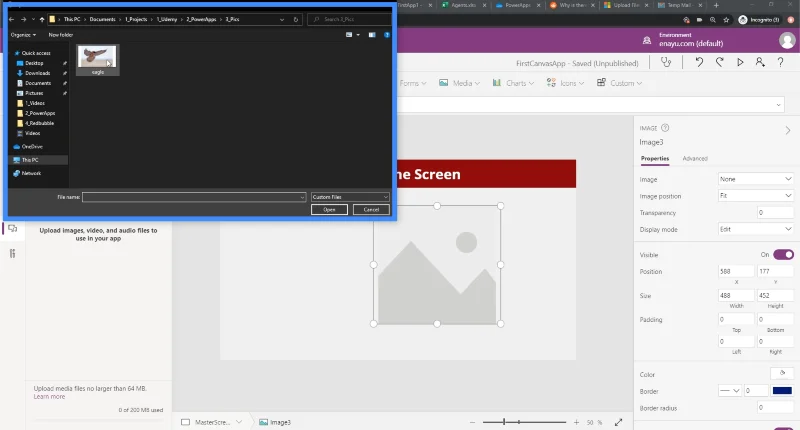Click the Redo icon
The width and height of the screenshot is (800, 430).
[719, 62]
